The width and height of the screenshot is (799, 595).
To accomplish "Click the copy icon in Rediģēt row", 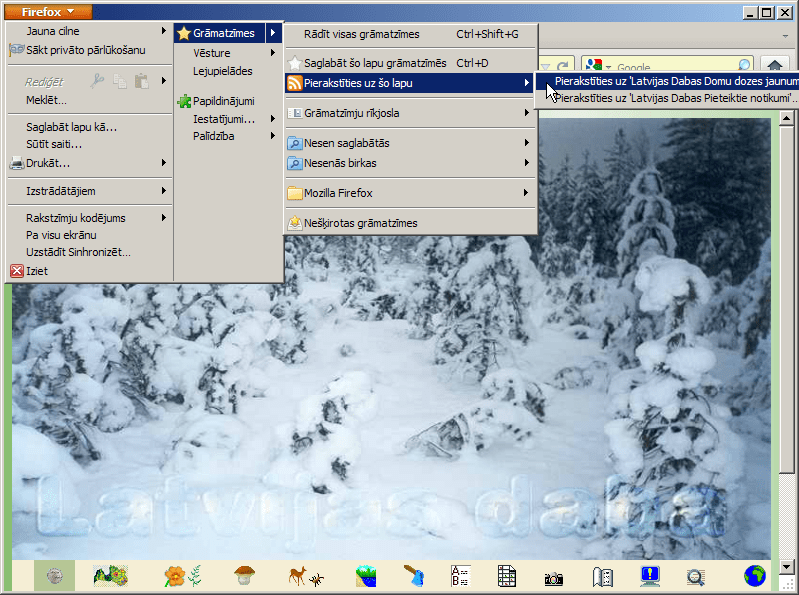I will pos(120,81).
